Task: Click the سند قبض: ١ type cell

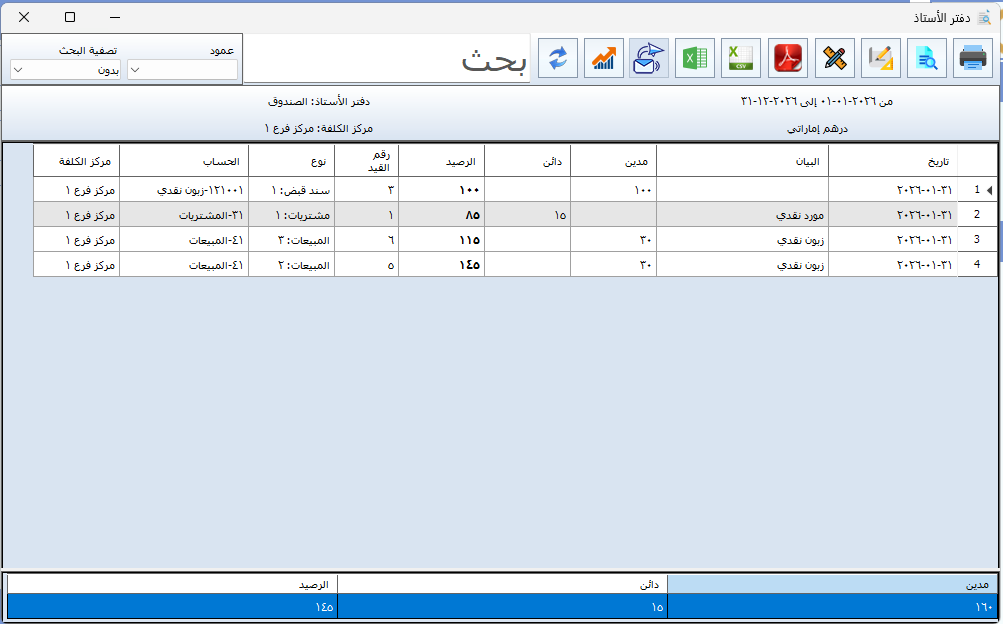Action: click(x=291, y=190)
